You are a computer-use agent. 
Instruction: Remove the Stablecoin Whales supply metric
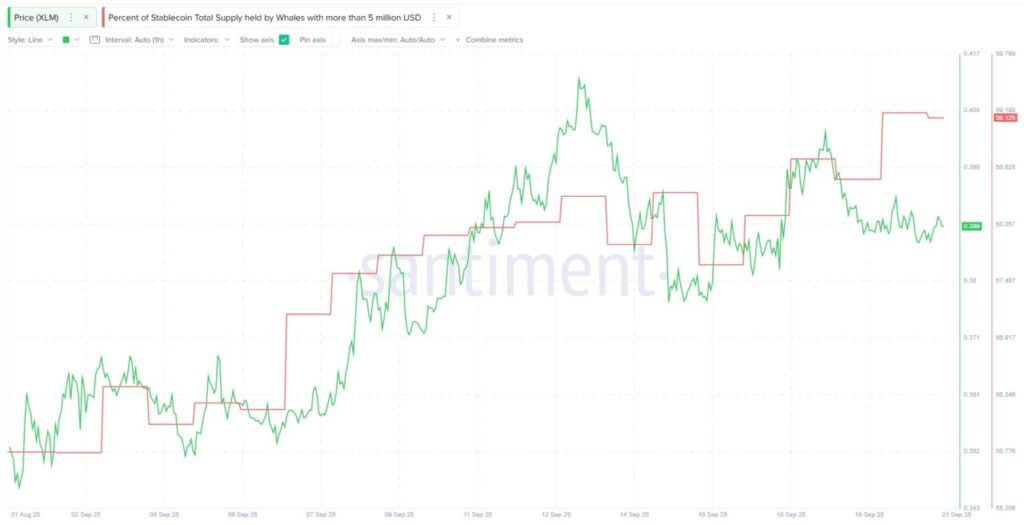[x=449, y=17]
